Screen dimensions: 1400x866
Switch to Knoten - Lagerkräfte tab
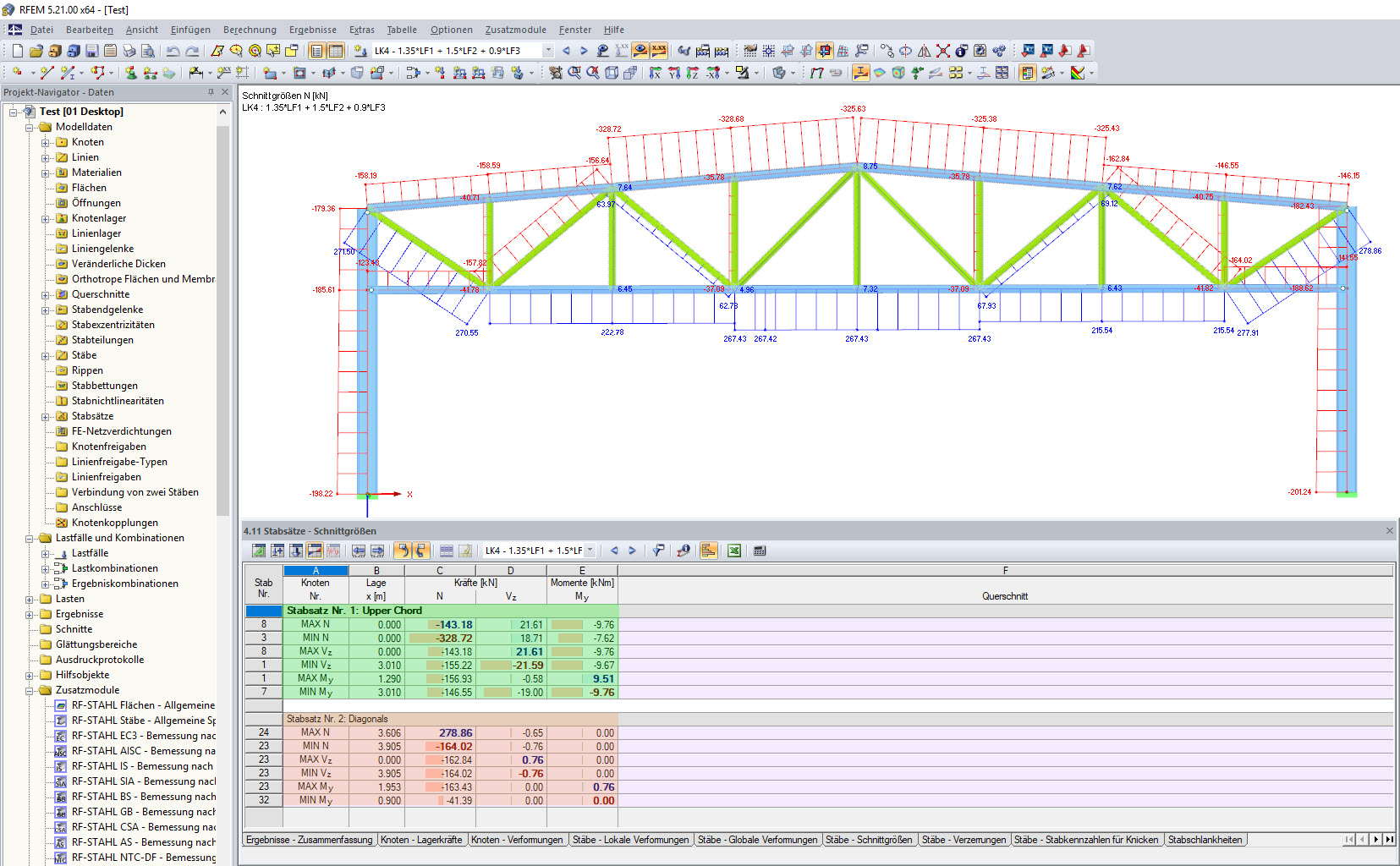(421, 840)
